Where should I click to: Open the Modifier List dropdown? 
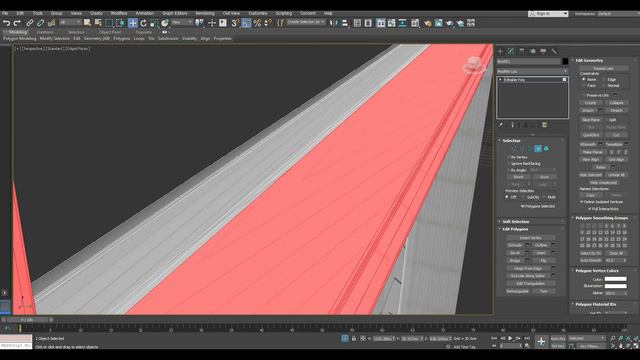pyautogui.click(x=532, y=71)
